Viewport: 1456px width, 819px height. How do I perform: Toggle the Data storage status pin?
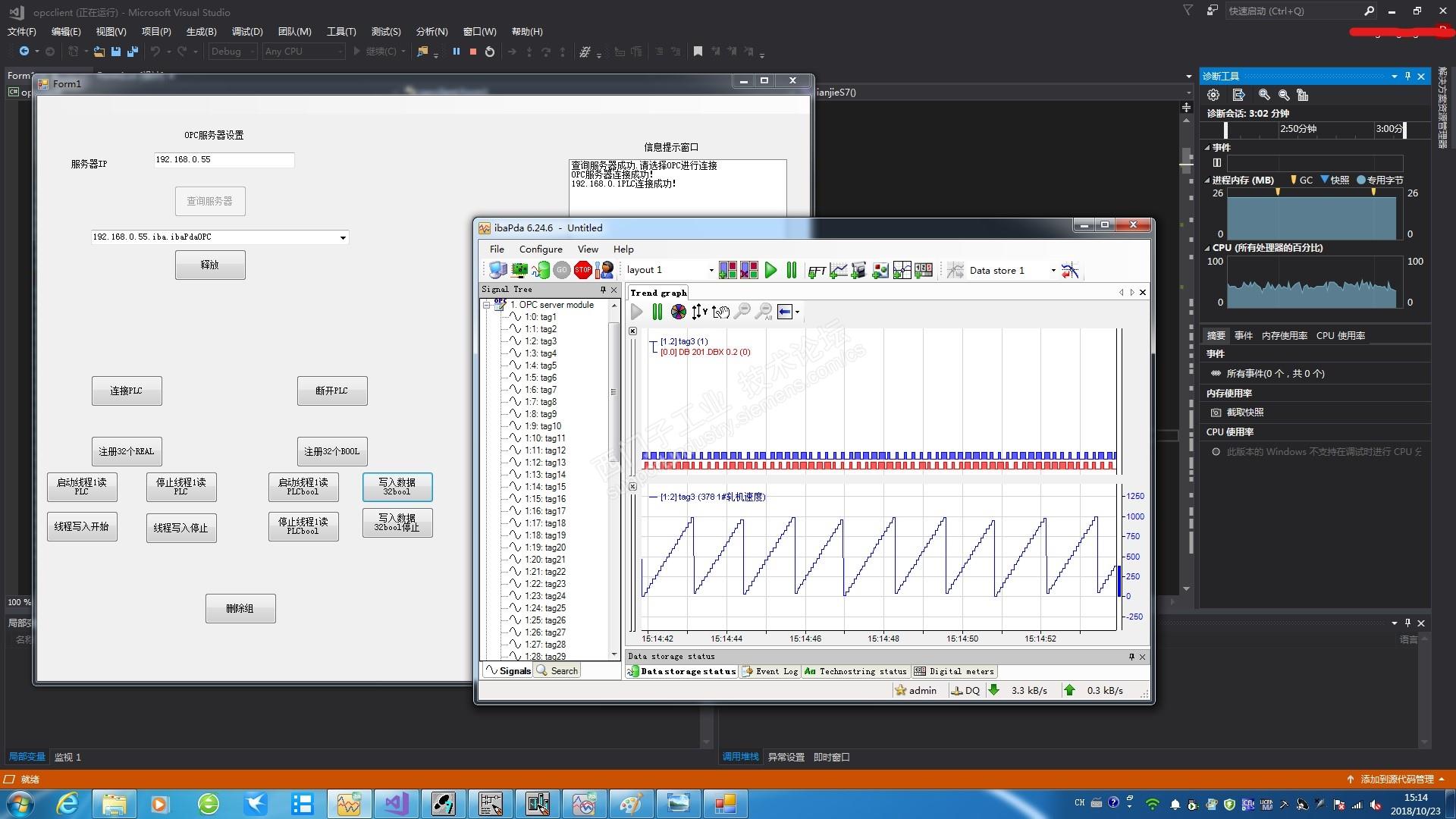[x=1131, y=657]
